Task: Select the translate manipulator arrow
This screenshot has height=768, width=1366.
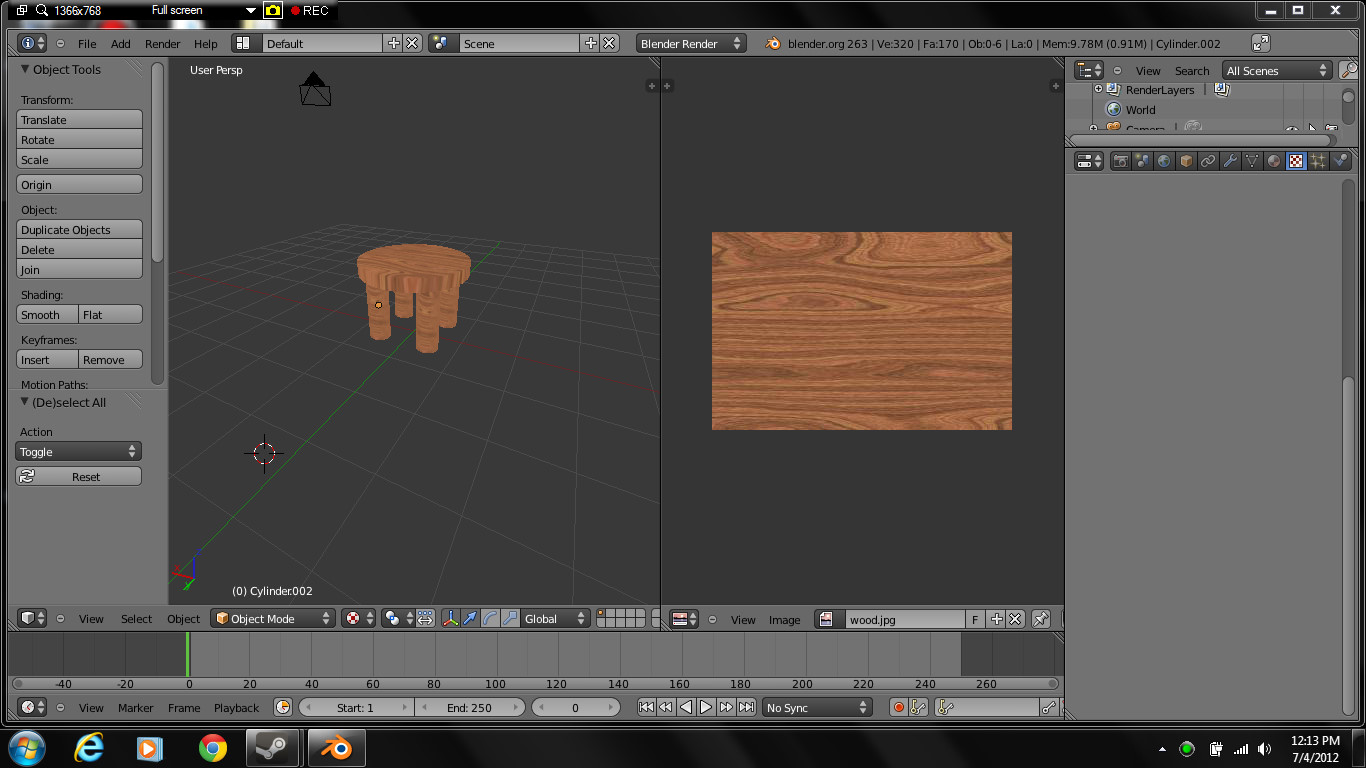Action: coord(470,619)
